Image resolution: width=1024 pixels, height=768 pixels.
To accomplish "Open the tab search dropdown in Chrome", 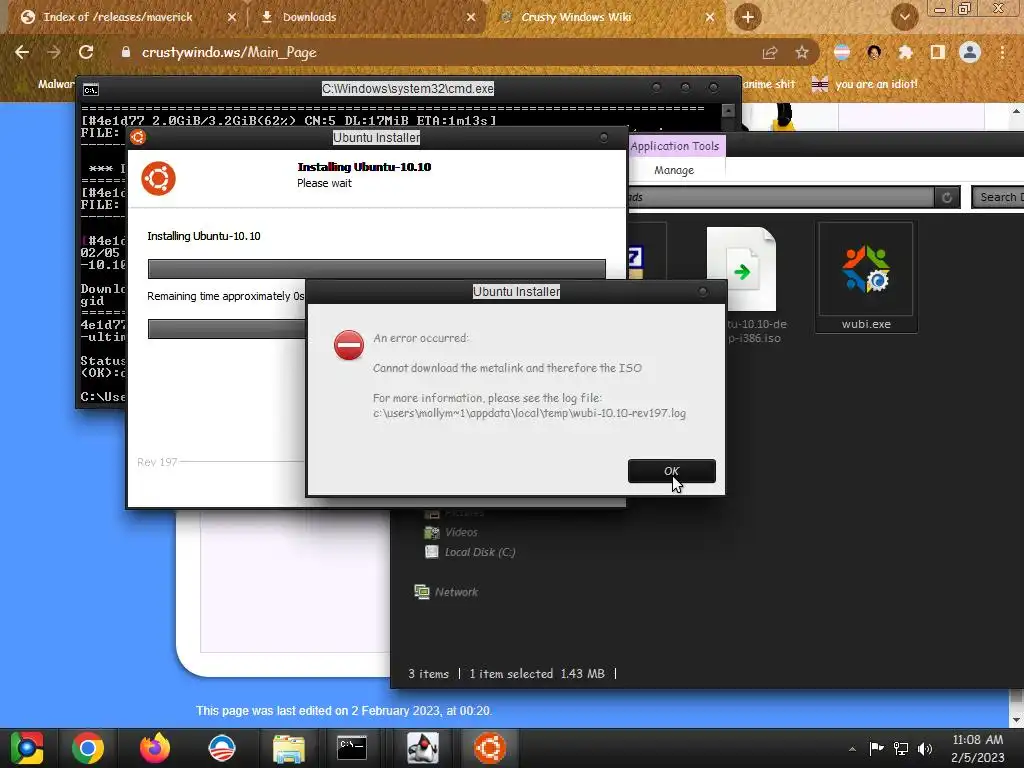I will coord(904,17).
